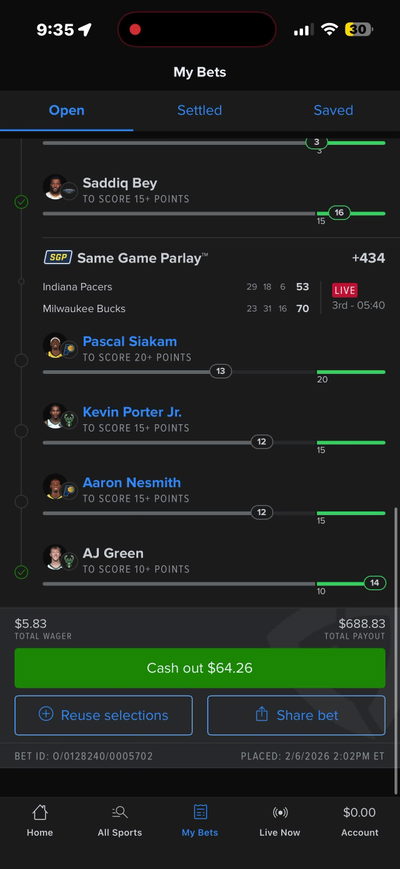Screen dimensions: 400x869
Task: Tap Kevin Porter Jr.'s player avatar
Action: [x=55, y=416]
